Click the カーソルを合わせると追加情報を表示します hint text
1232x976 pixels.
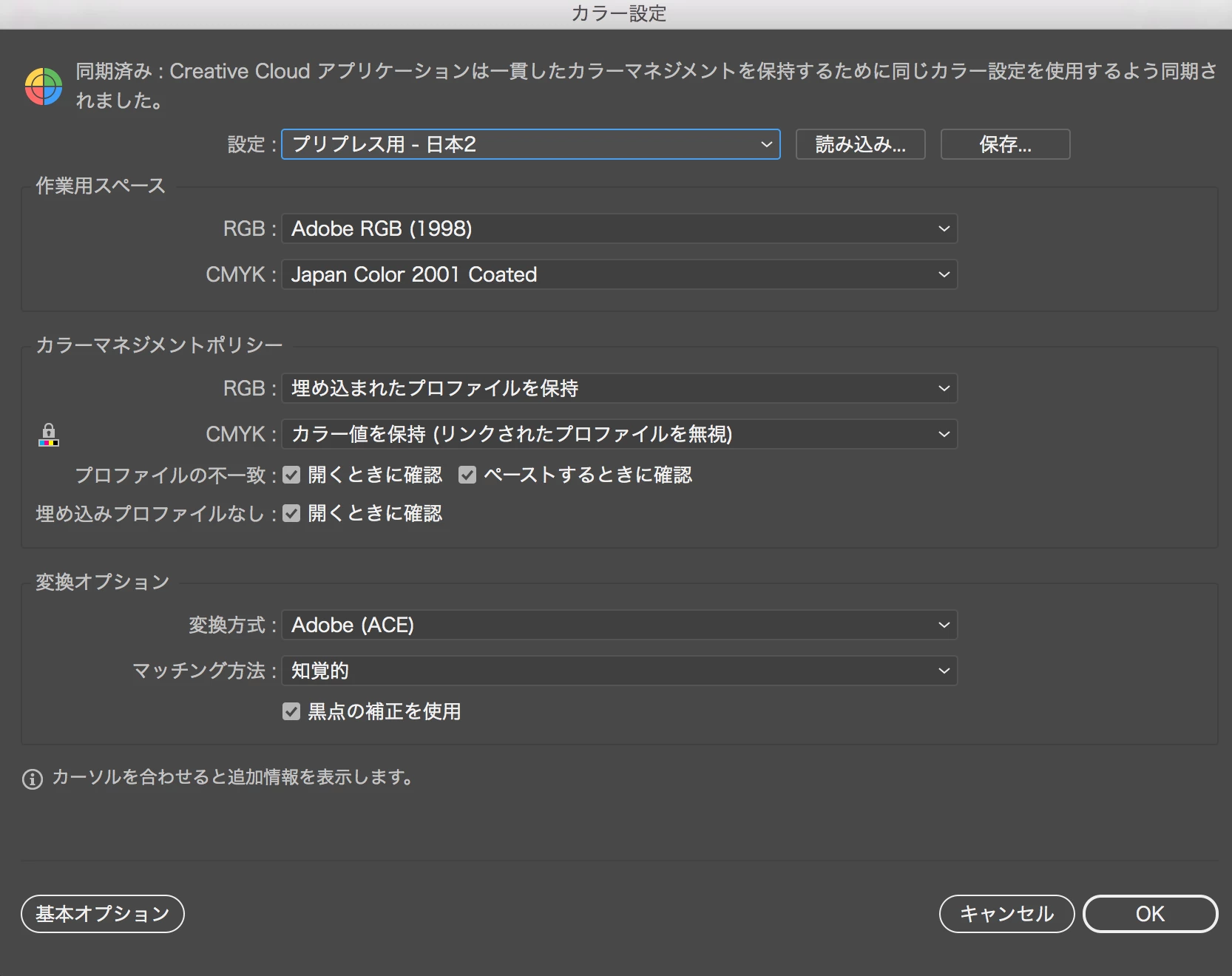pyautogui.click(x=233, y=777)
